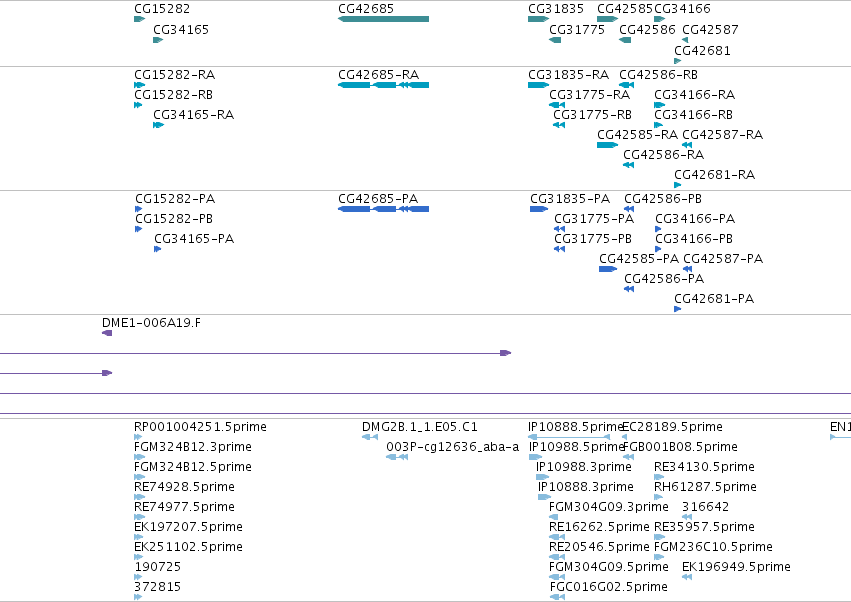
Task: Select the CG34165 gene feature
Action: point(158,40)
